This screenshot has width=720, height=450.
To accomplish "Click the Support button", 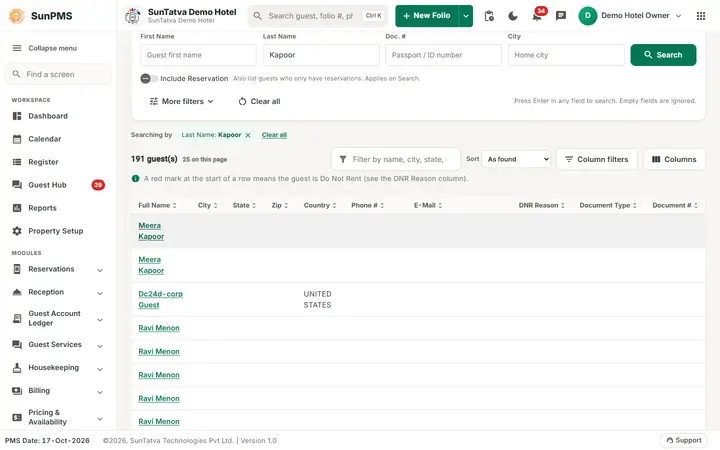I will [x=683, y=440].
